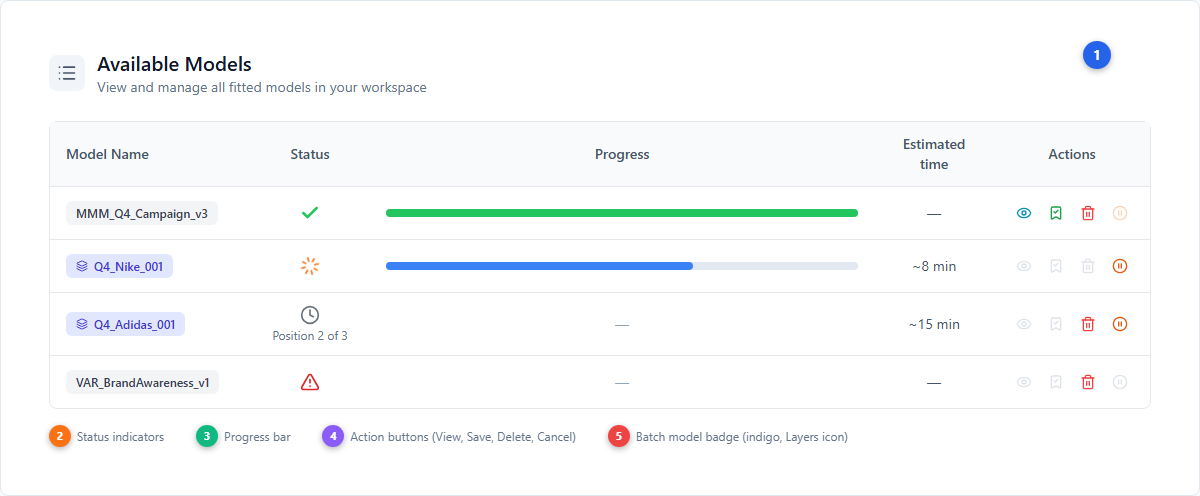Click the Model Name column header
The height and width of the screenshot is (496, 1200).
[x=107, y=154]
